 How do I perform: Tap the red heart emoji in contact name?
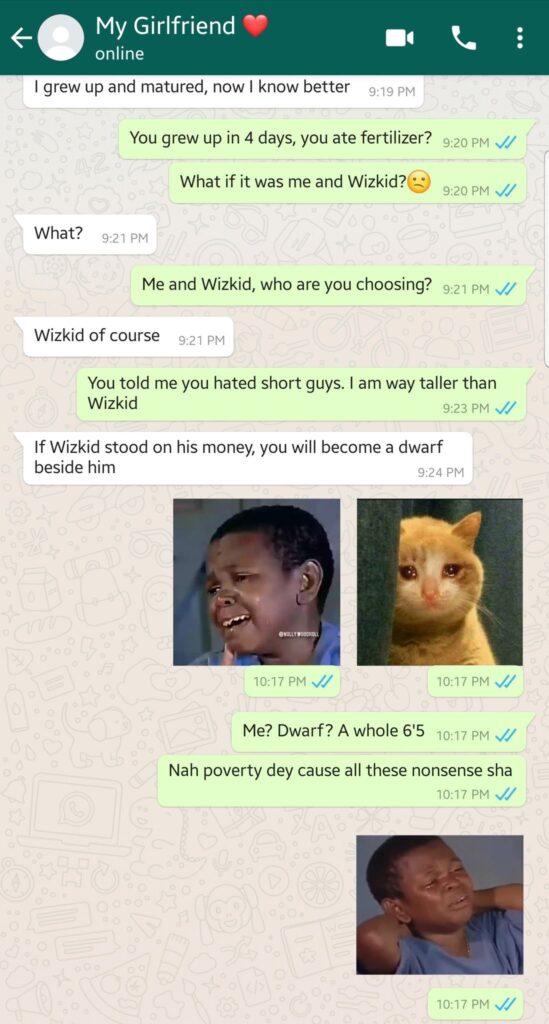255,26
